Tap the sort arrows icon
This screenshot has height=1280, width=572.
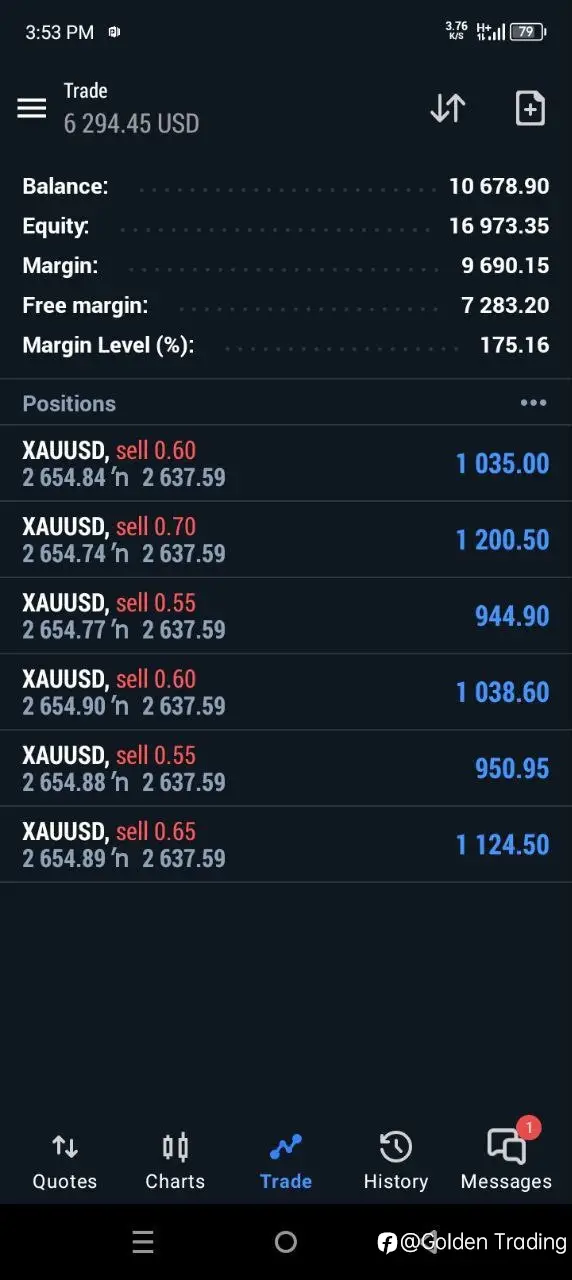(448, 108)
